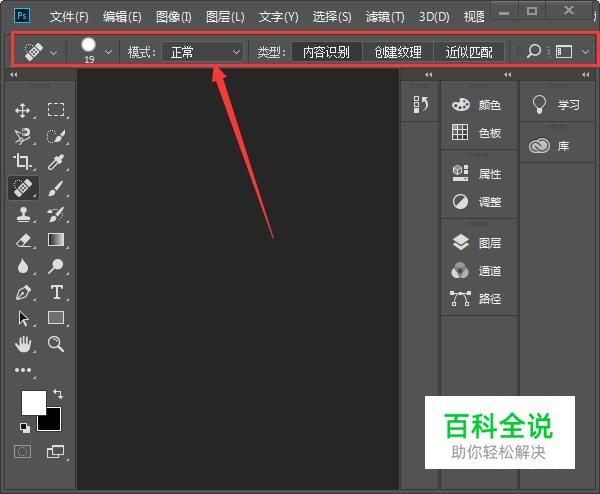
Task: Open the History panel icon
Action: (x=421, y=104)
